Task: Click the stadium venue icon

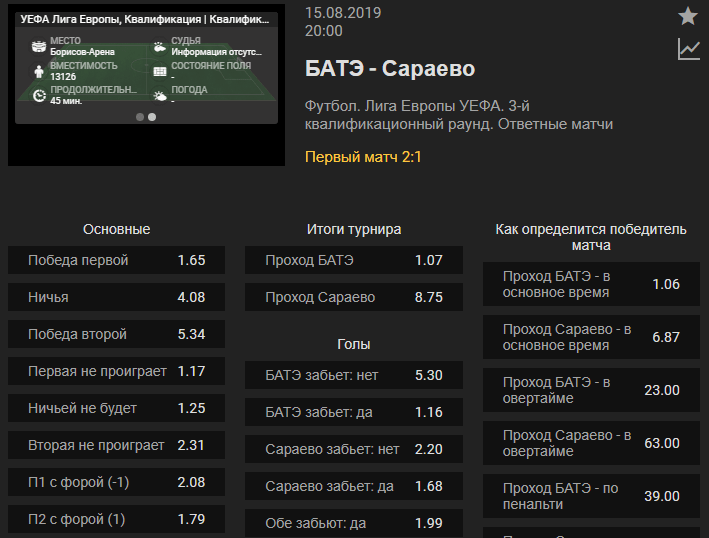Action: tap(39, 46)
